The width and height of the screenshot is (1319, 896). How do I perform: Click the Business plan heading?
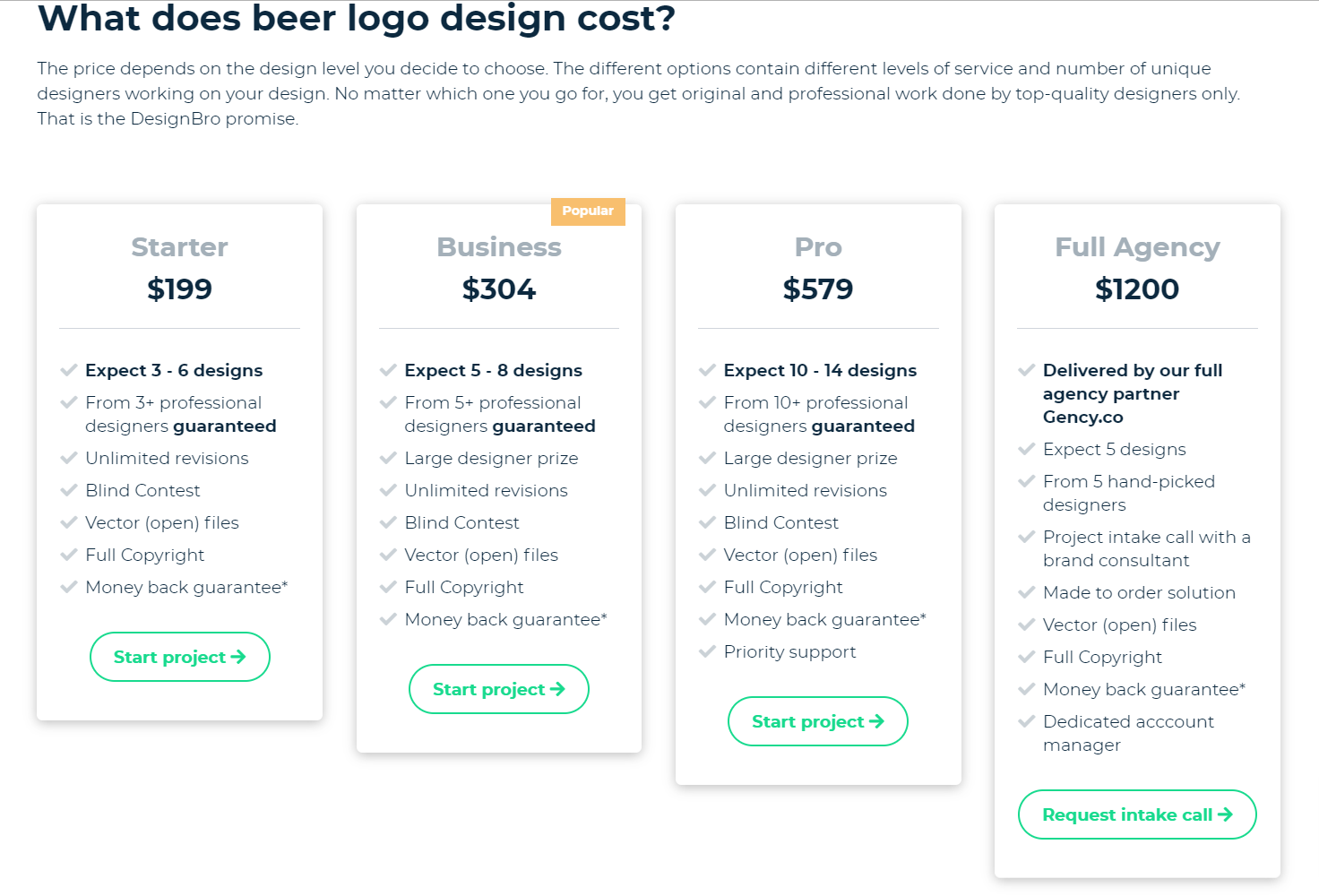[498, 247]
